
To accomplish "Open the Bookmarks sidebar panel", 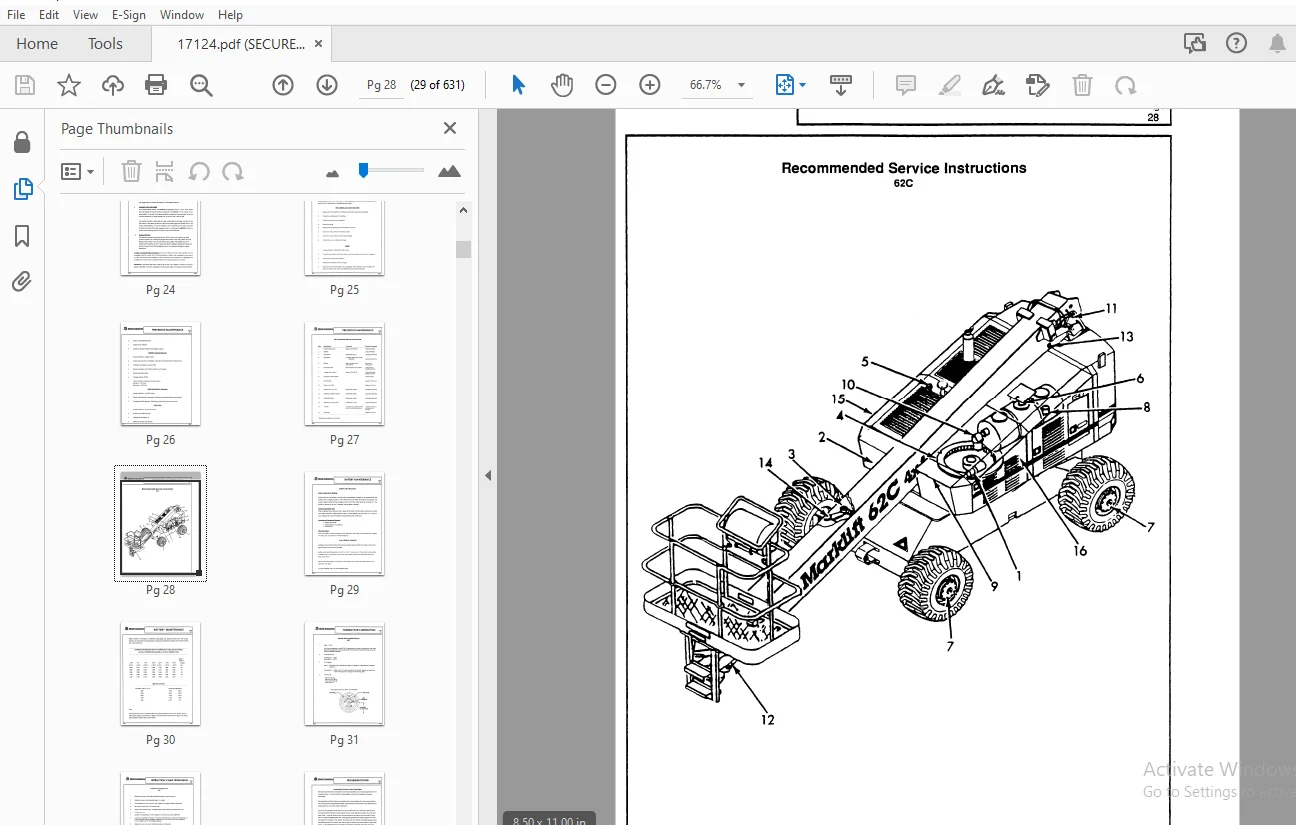I will click(x=22, y=236).
